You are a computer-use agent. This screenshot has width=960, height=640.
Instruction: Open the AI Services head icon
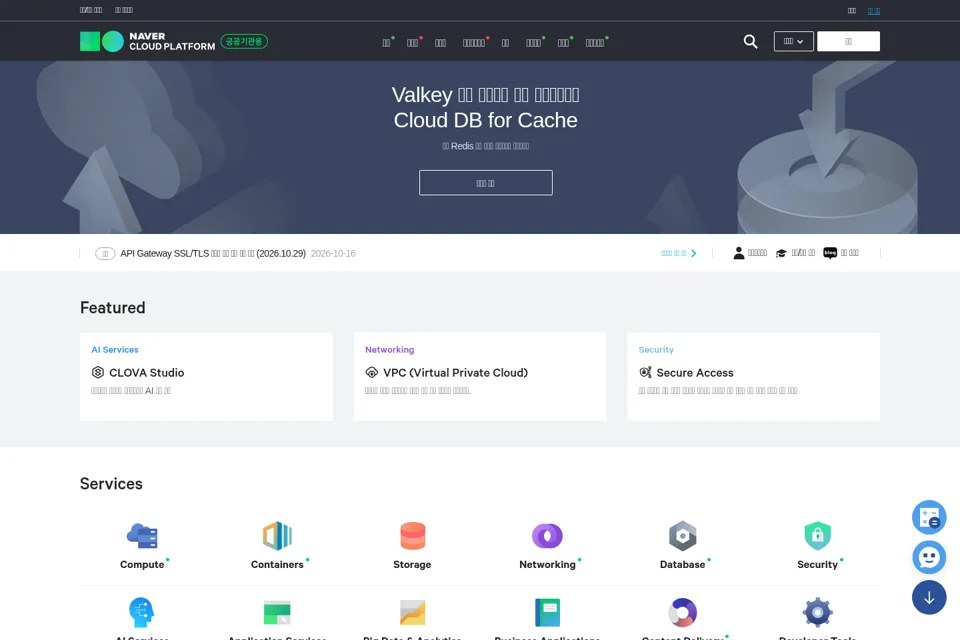tap(141, 612)
